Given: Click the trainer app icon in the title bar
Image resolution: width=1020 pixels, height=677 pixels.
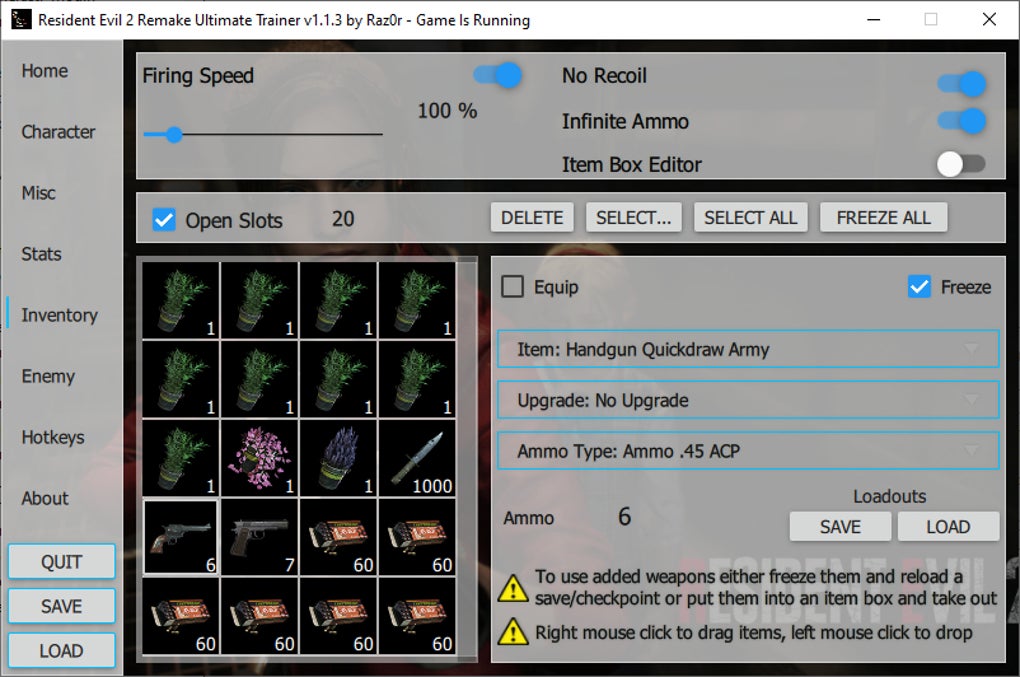Looking at the screenshot, I should (x=21, y=20).
